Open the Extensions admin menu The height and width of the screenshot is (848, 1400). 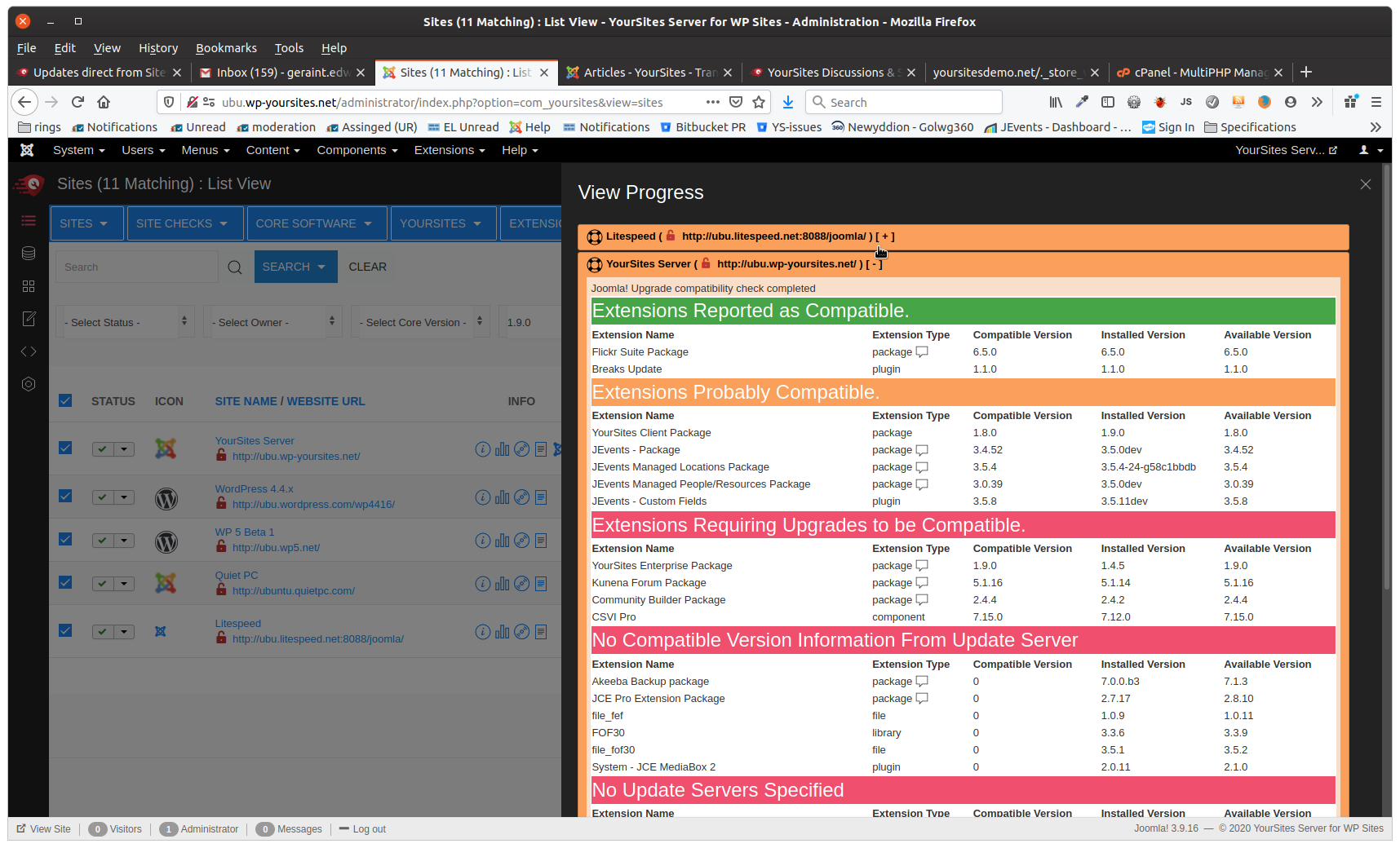(x=450, y=150)
